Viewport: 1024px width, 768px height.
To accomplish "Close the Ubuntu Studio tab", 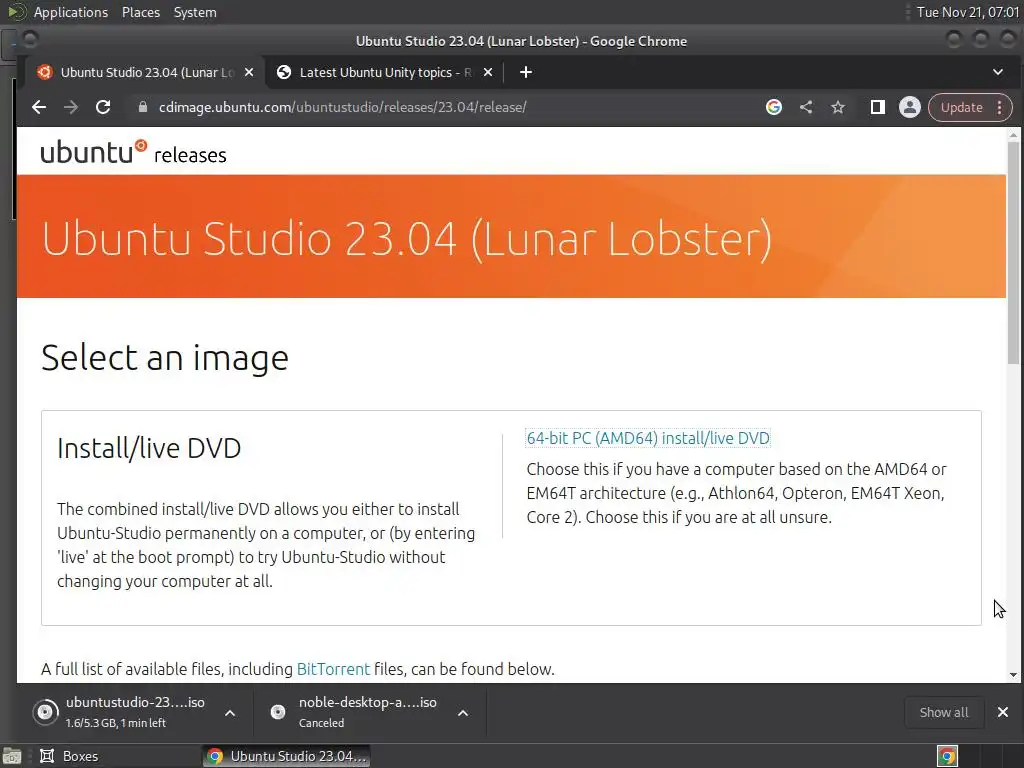I will [249, 72].
